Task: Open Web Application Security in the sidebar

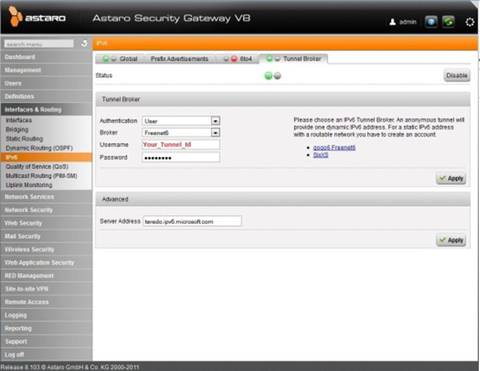Action: pyautogui.click(x=46, y=263)
